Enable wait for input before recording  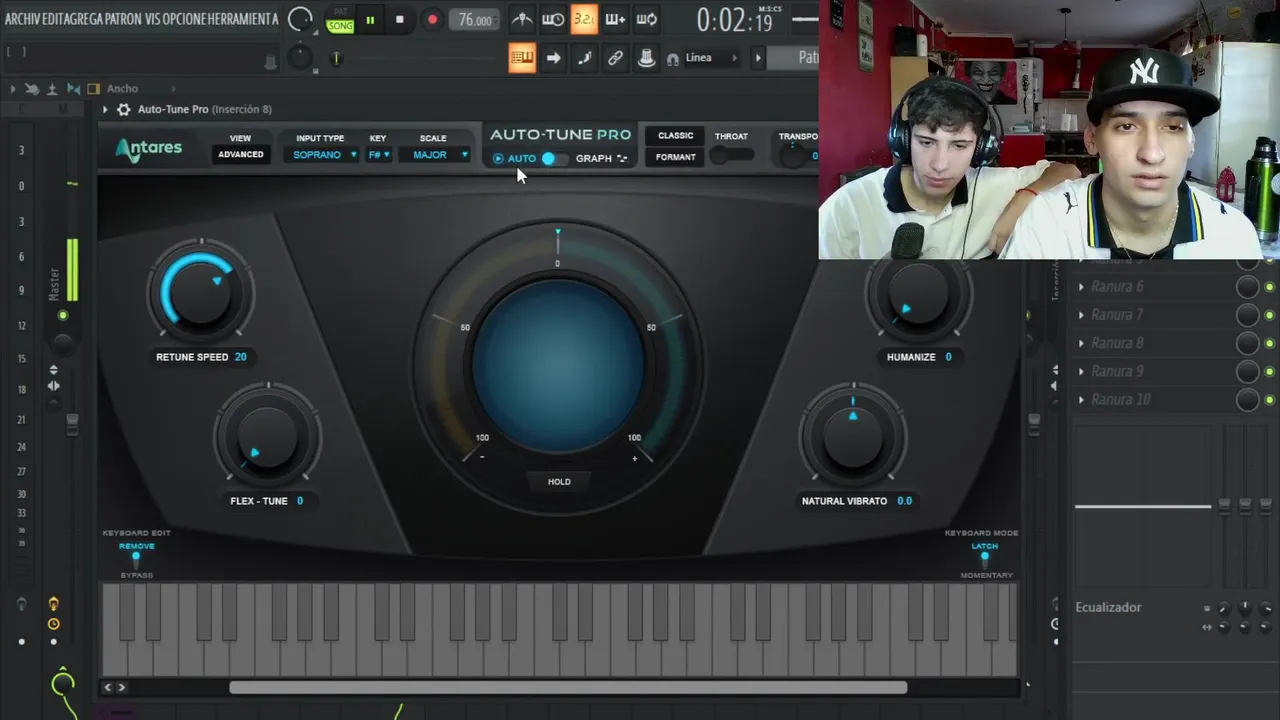tap(553, 19)
